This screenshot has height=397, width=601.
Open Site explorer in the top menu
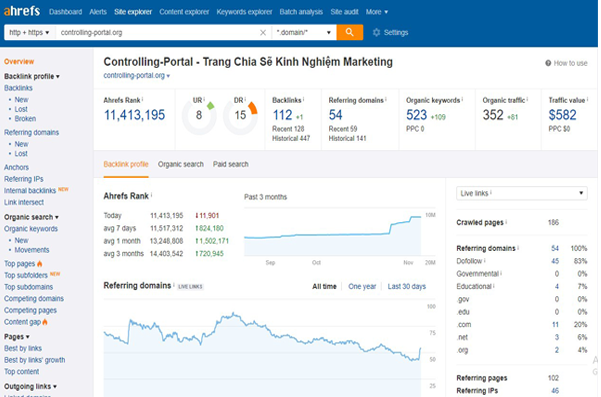tap(133, 12)
